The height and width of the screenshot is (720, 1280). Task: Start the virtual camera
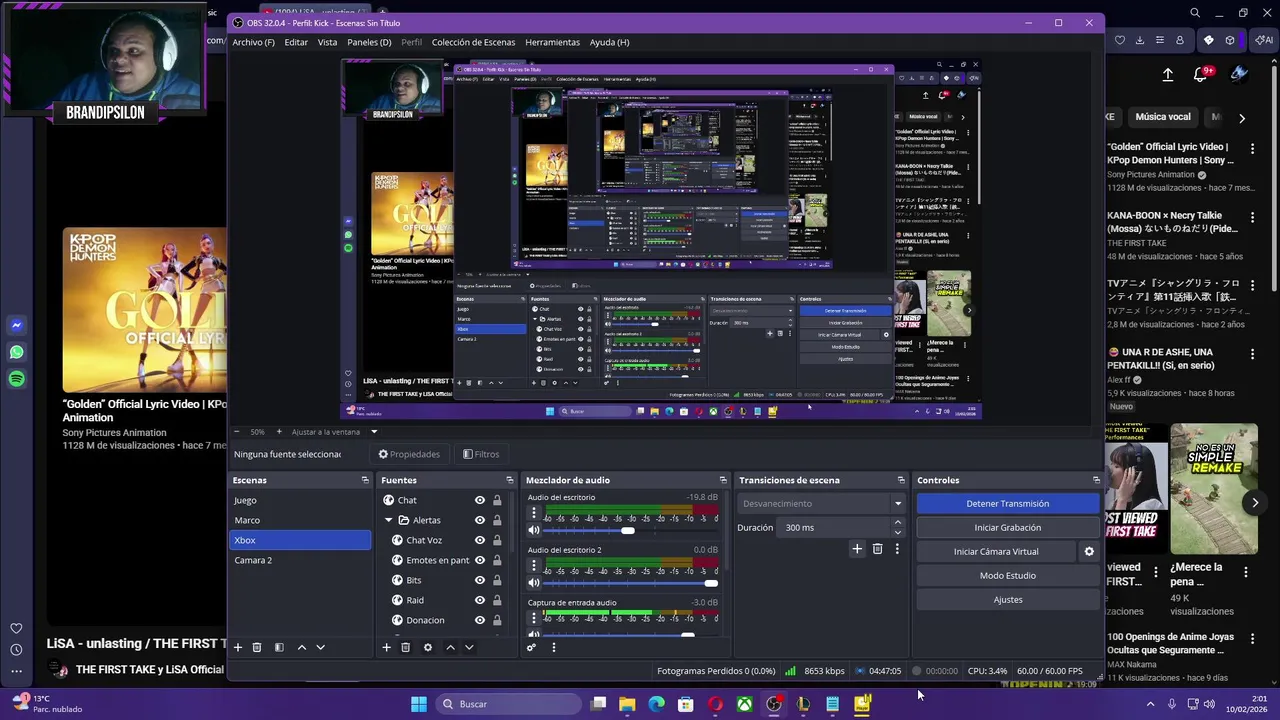pos(996,551)
